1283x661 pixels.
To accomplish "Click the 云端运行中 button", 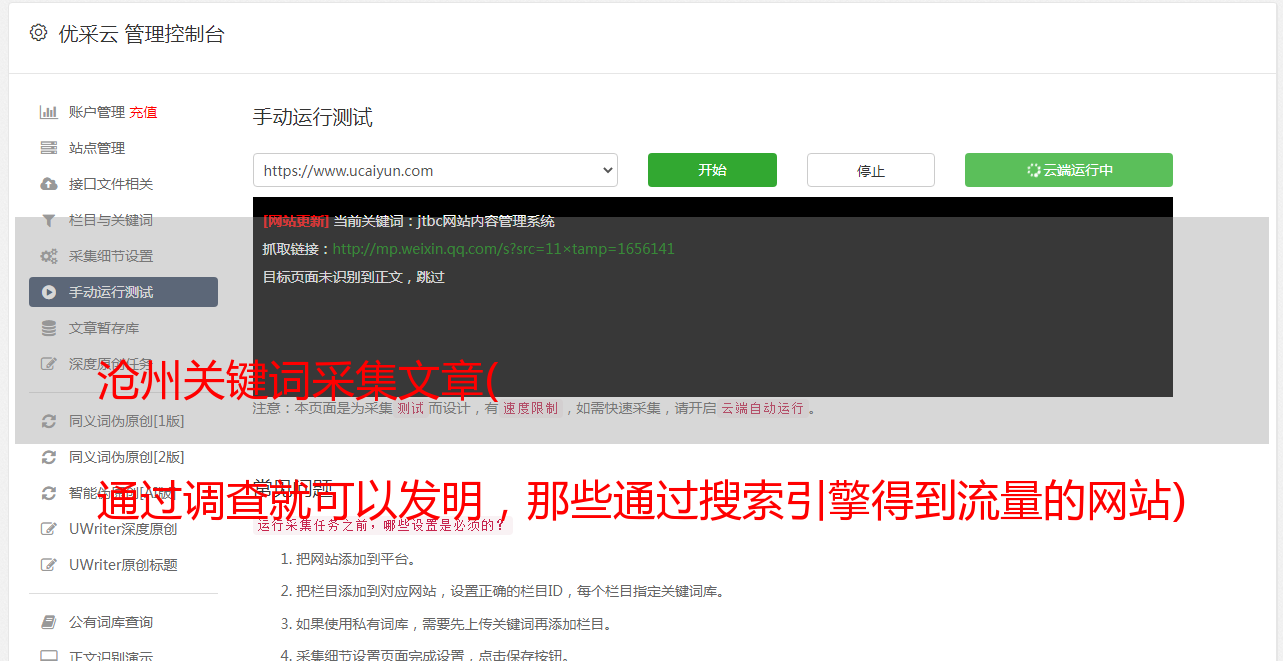I will 1069,170.
